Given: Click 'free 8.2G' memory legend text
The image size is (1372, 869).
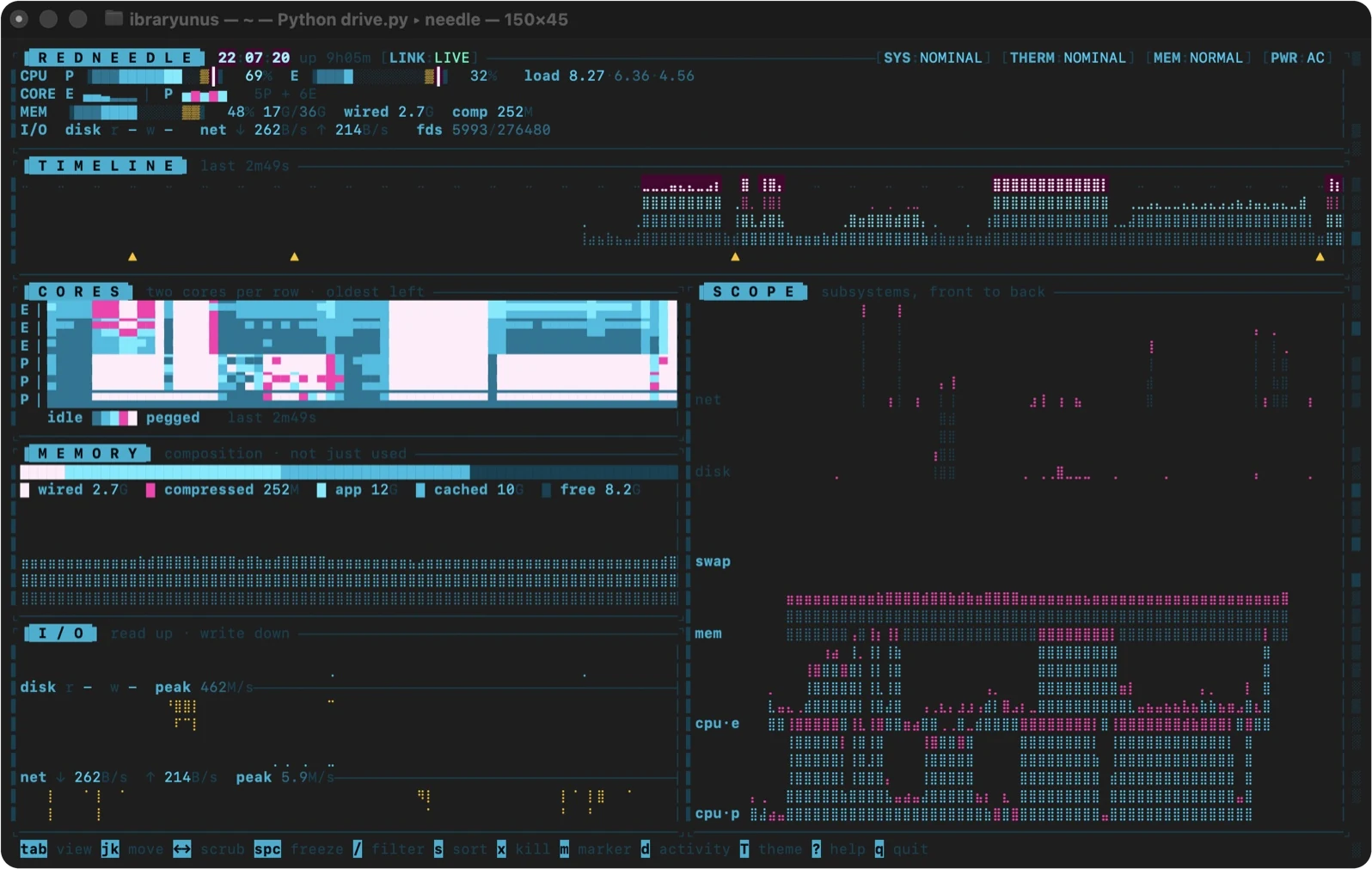Looking at the screenshot, I should 600,490.
